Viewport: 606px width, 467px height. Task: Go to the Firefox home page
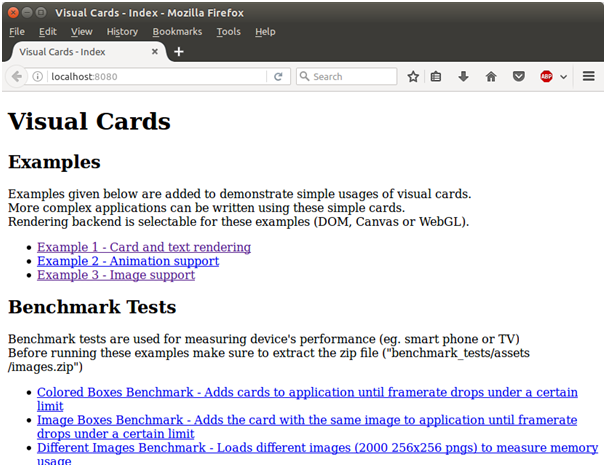pos(491,76)
